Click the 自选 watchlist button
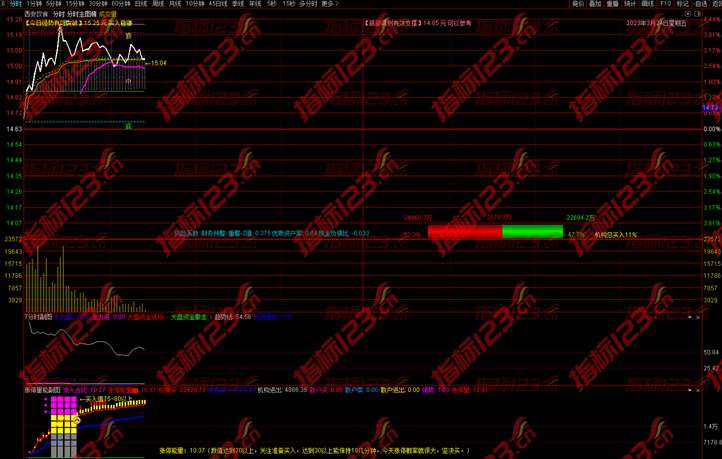 coord(701,4)
